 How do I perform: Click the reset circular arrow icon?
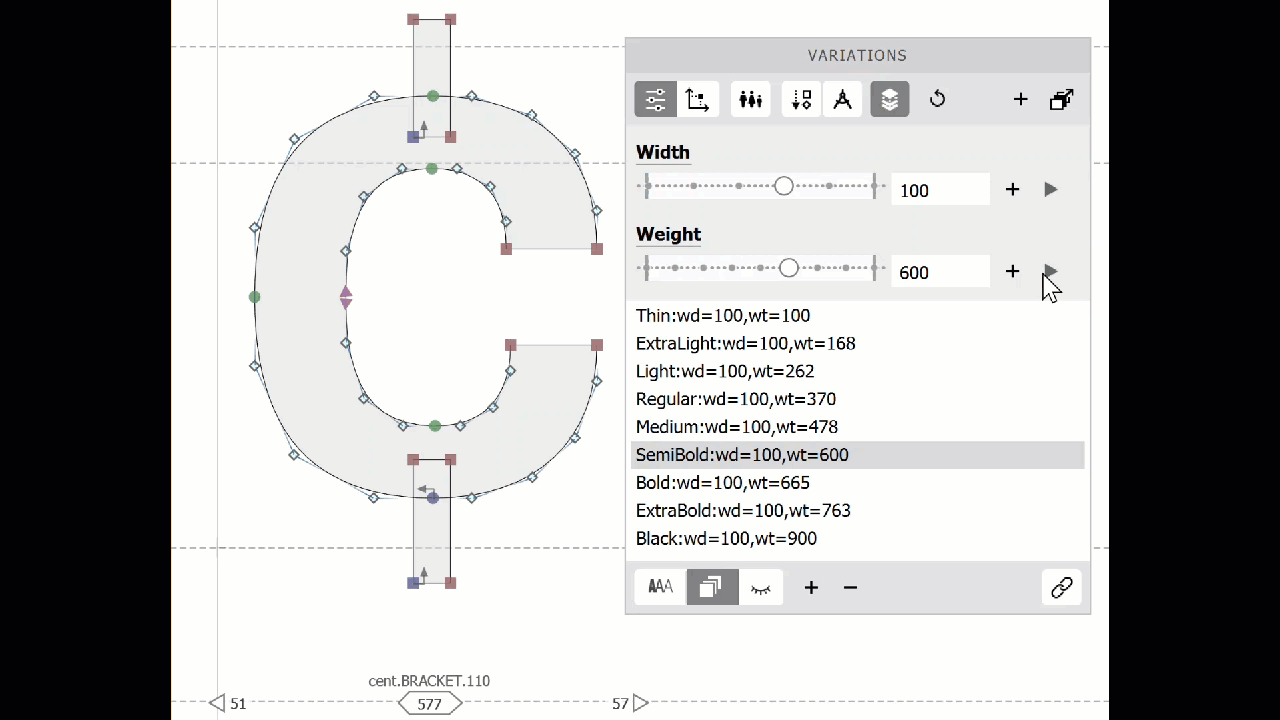(937, 99)
